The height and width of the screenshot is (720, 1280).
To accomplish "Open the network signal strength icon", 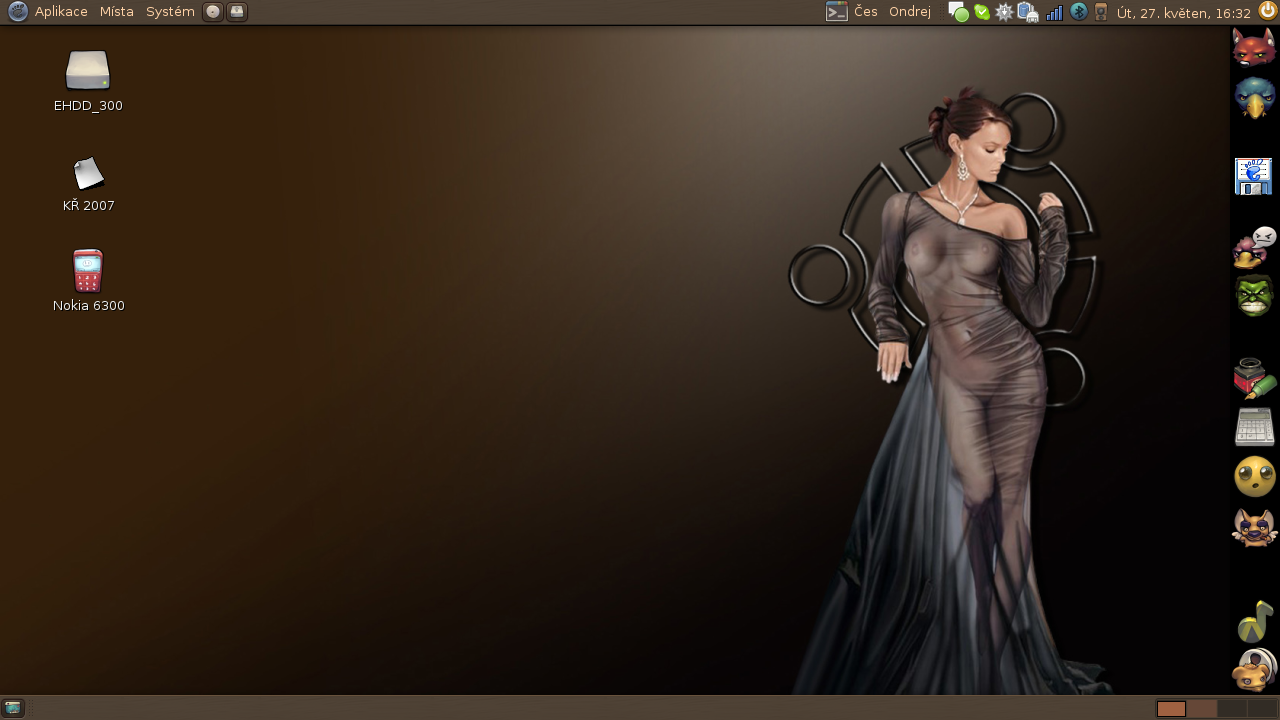I will click(1054, 13).
